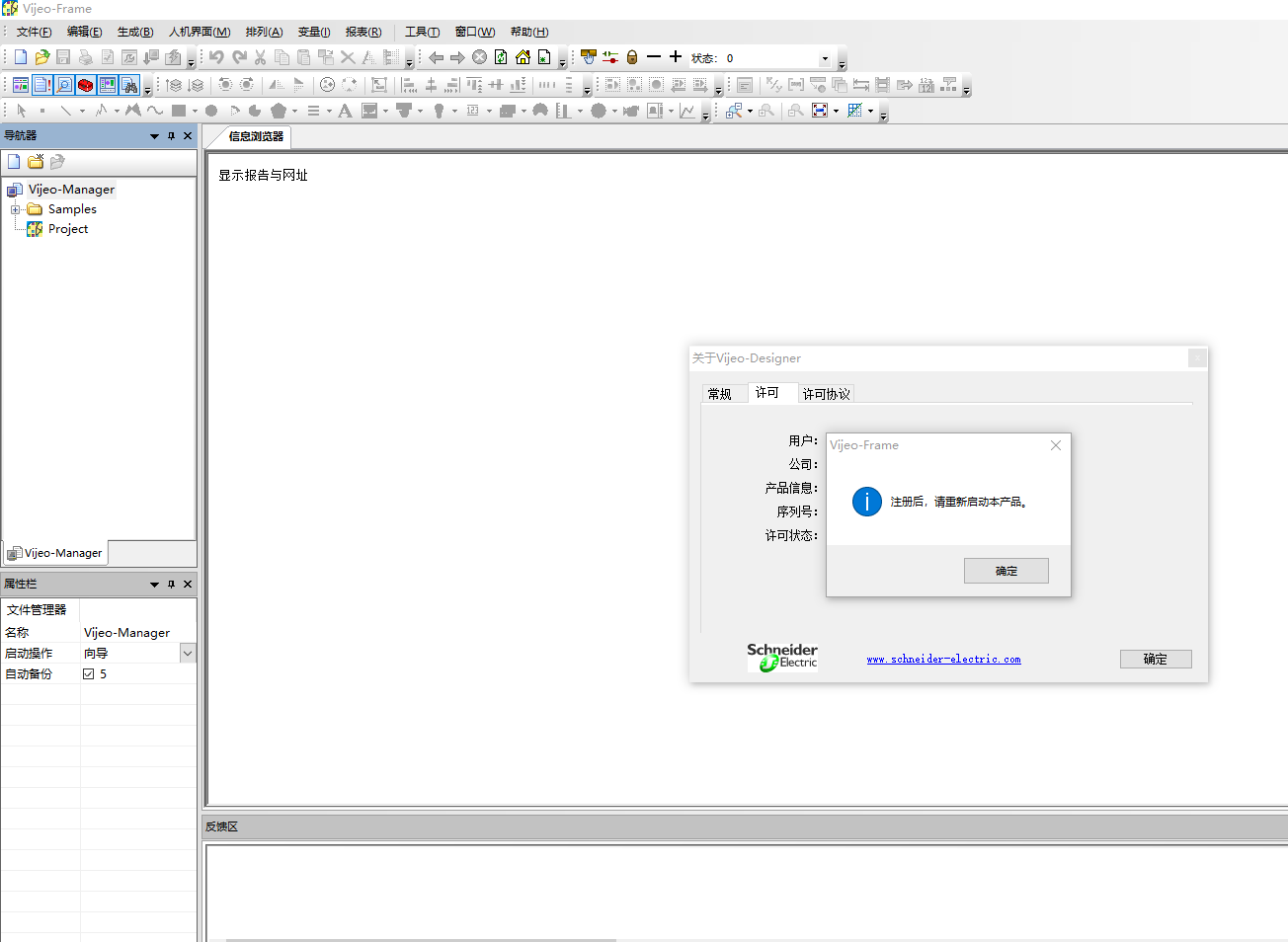Click the padlock icon in the toolbar

click(632, 58)
